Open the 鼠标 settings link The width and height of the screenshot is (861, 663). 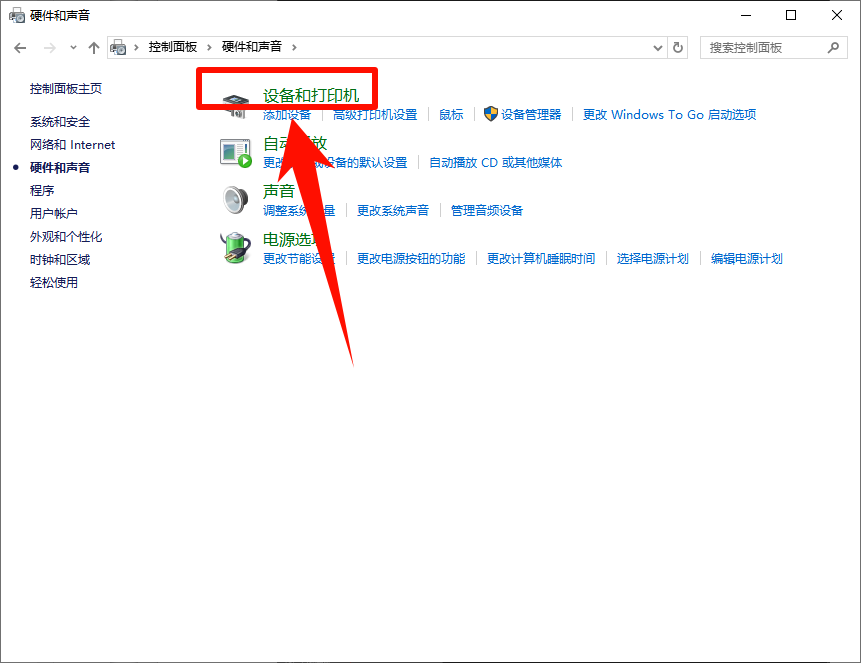click(x=450, y=114)
